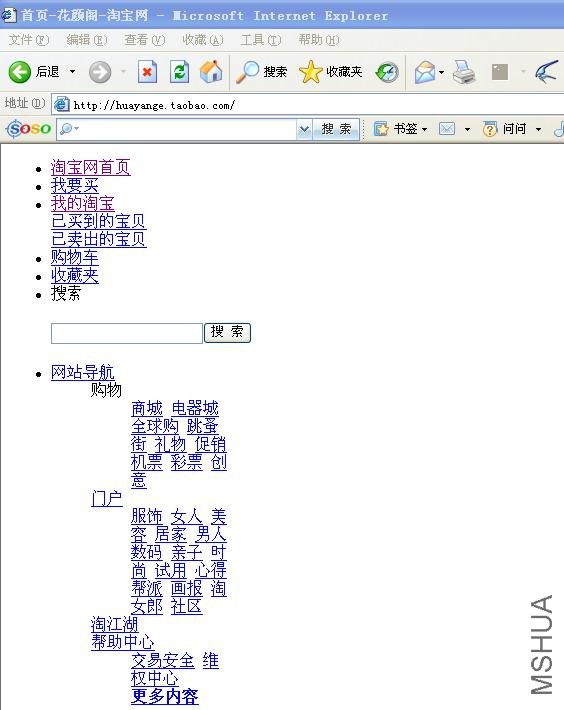
Task: Click the SOSO toolbar envelope icon
Action: pyautogui.click(x=447, y=129)
